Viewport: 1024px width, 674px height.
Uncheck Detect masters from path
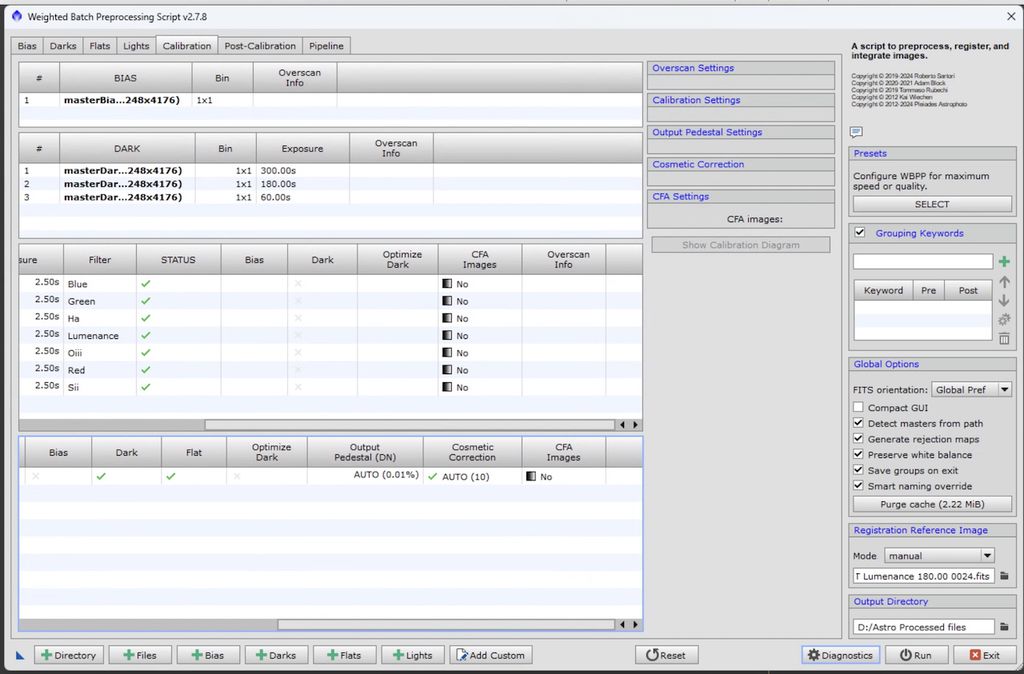point(858,423)
